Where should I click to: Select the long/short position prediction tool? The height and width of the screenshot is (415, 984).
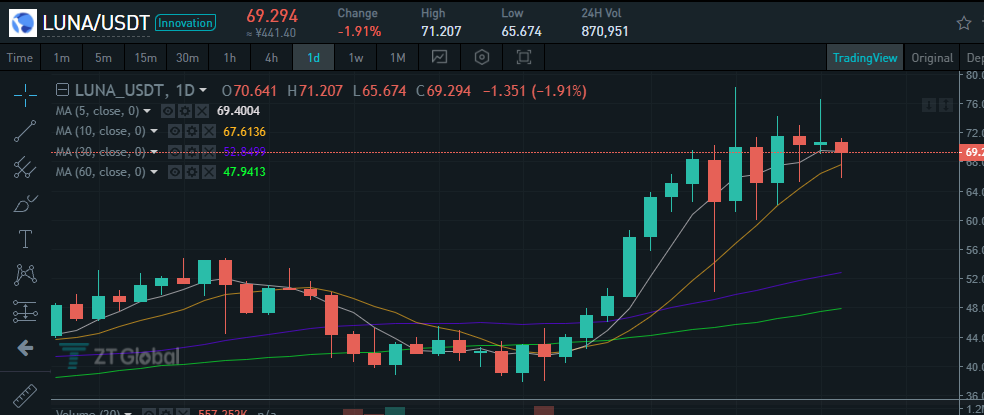point(25,311)
